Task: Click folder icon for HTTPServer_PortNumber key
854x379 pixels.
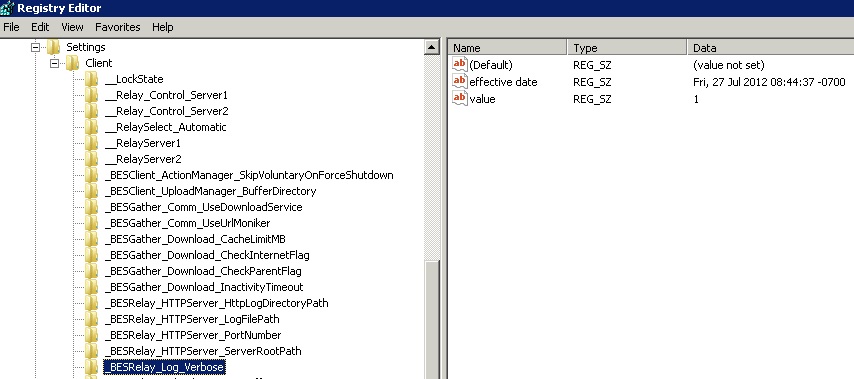Action: [x=92, y=335]
